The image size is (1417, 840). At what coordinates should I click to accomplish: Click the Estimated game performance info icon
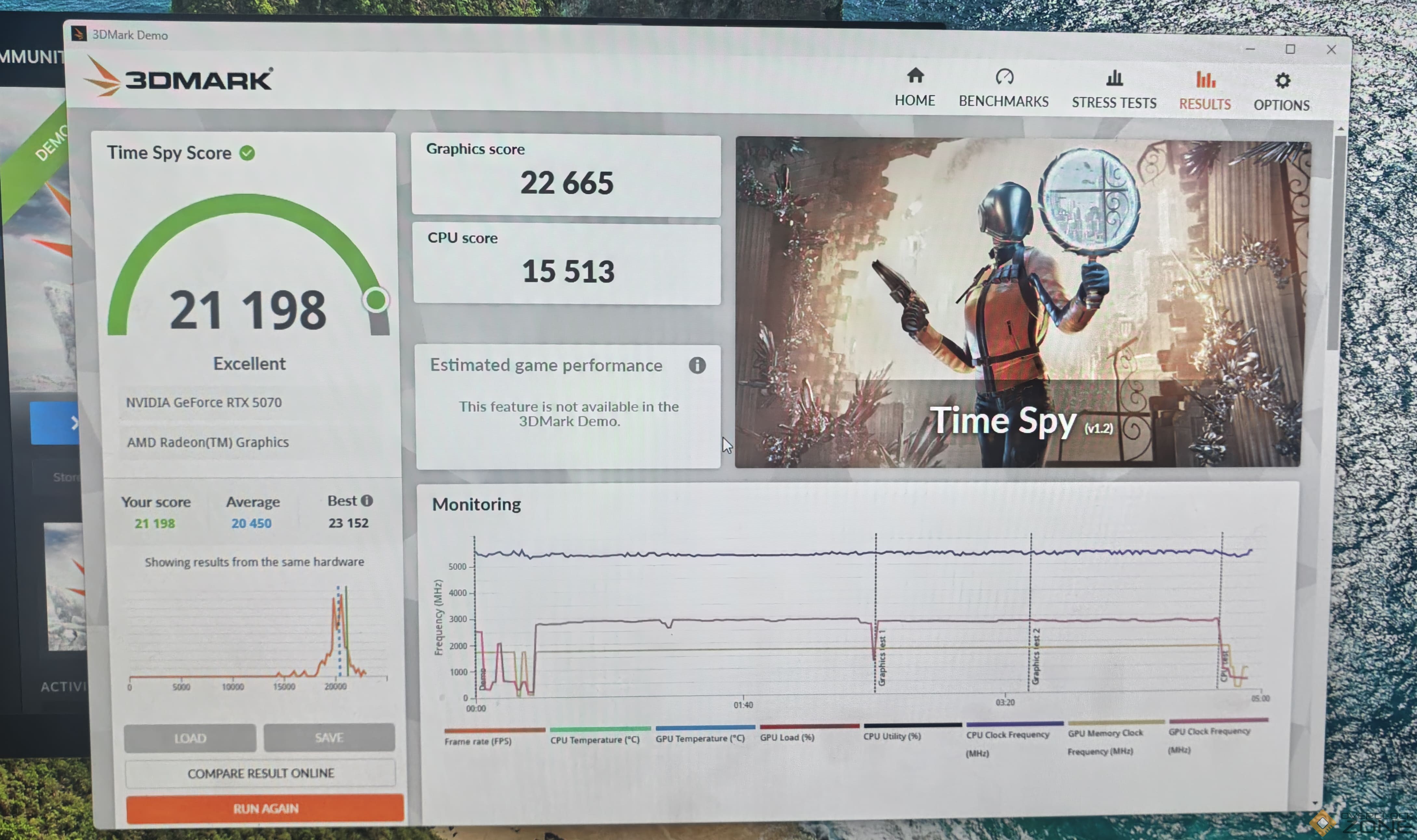click(697, 366)
